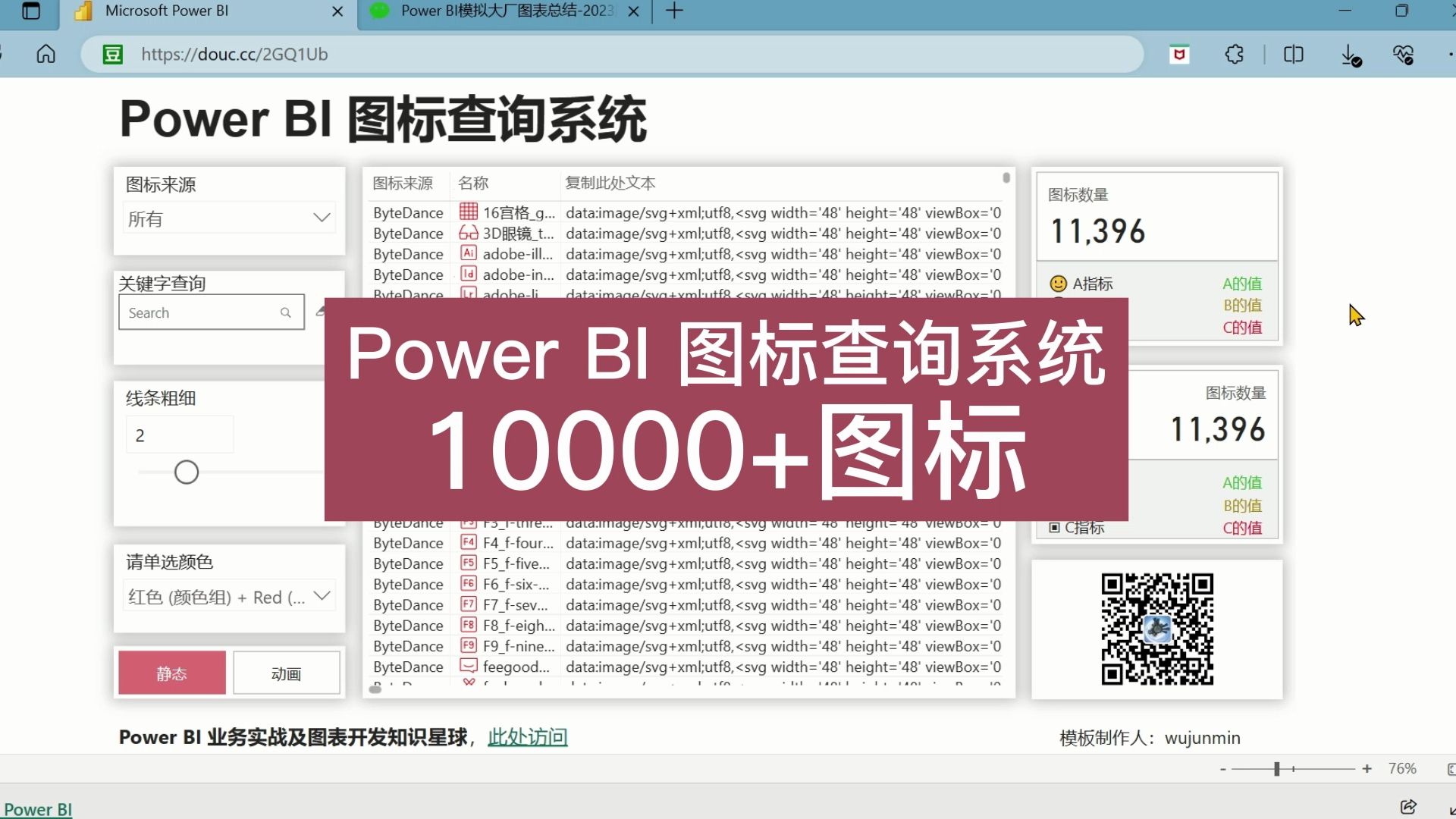Screen dimensions: 1456x819
Task: Open the tab actions menu icon
Action: pos(31,11)
